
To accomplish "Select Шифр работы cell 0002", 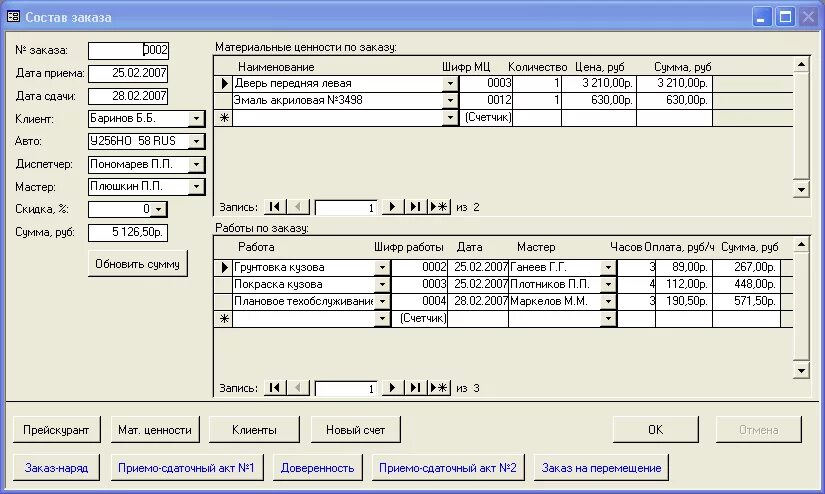I will (420, 267).
